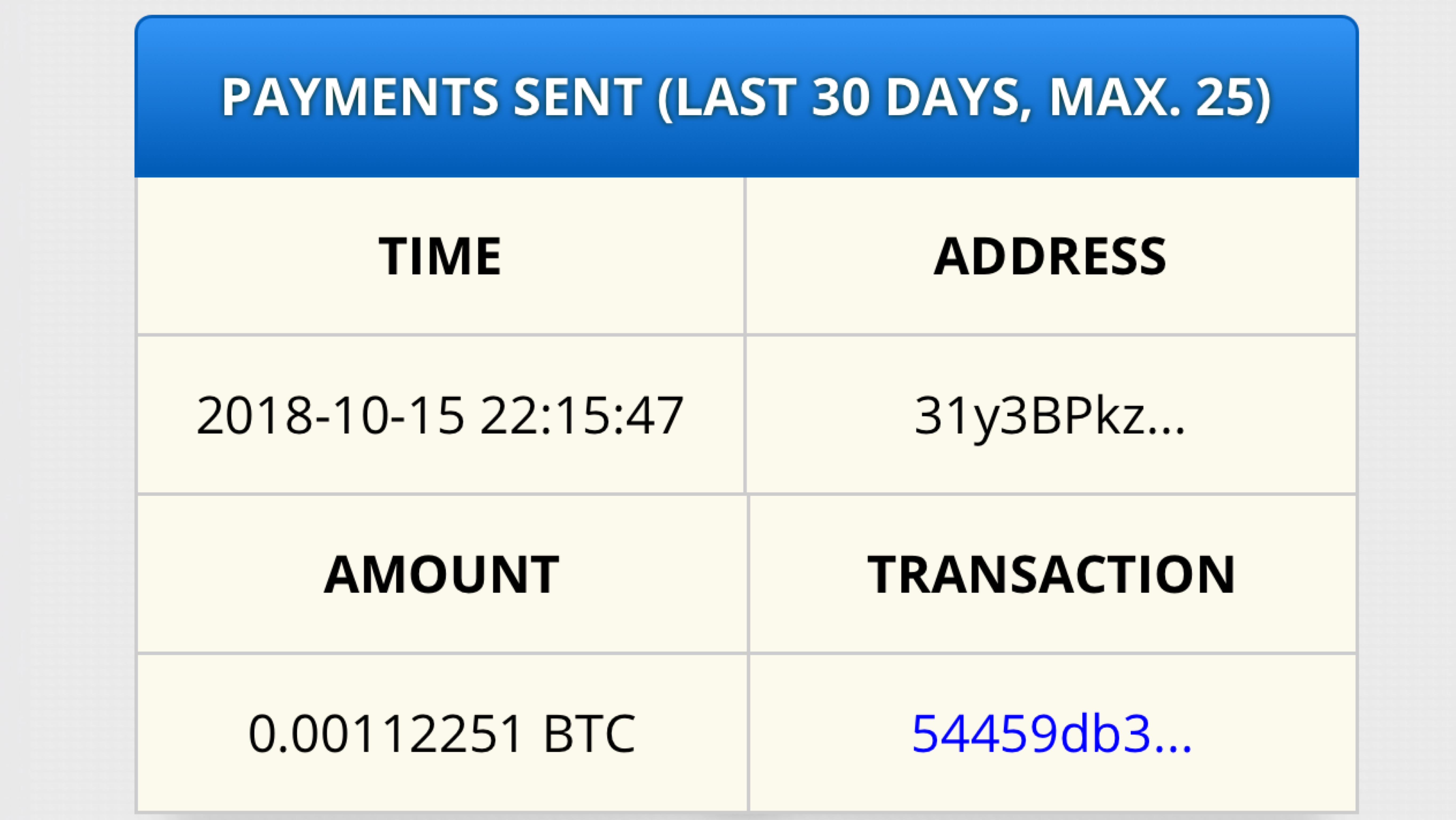Click the payment time table cell
This screenshot has height=820, width=1456.
[440, 415]
